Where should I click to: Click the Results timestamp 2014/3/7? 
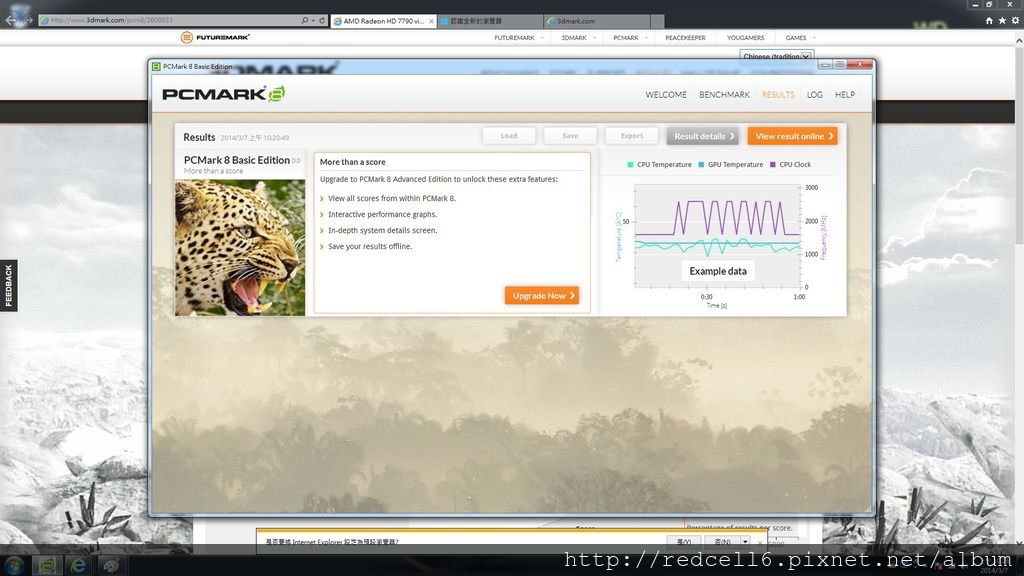(255, 138)
